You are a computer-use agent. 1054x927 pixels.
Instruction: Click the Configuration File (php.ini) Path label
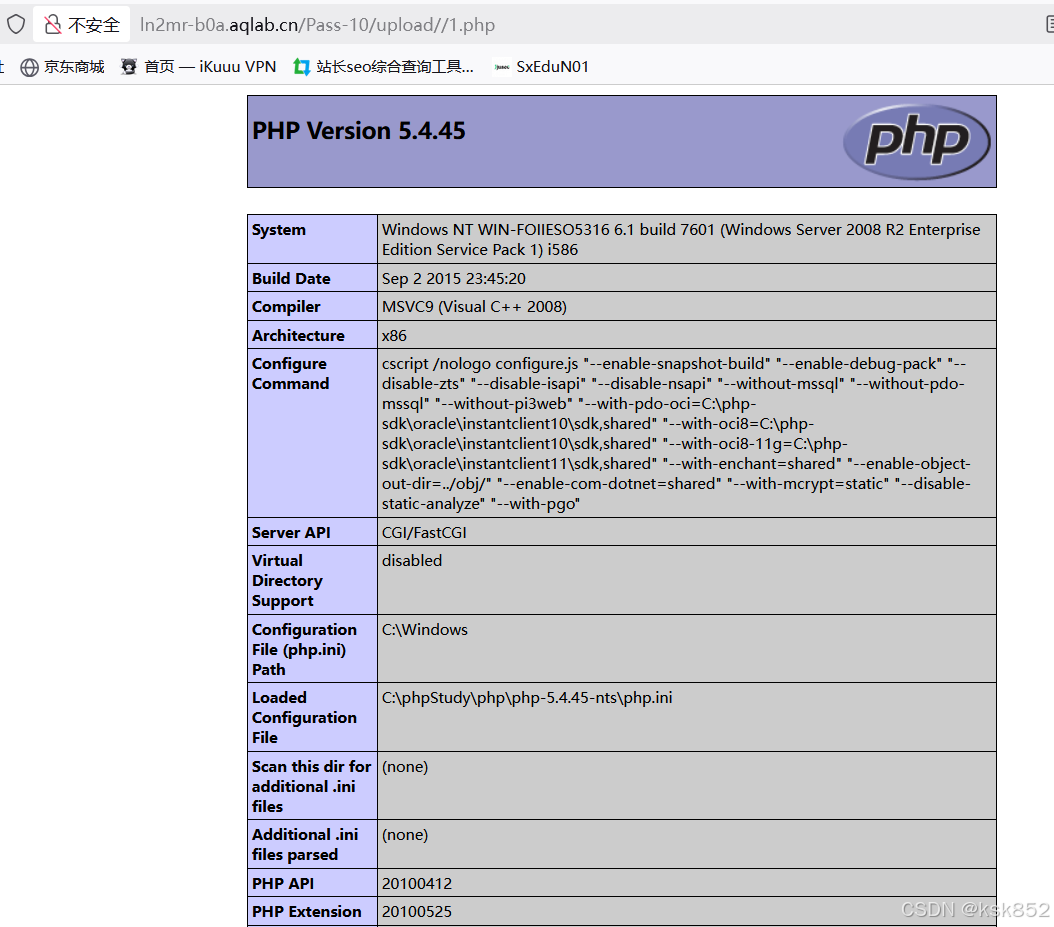(304, 649)
